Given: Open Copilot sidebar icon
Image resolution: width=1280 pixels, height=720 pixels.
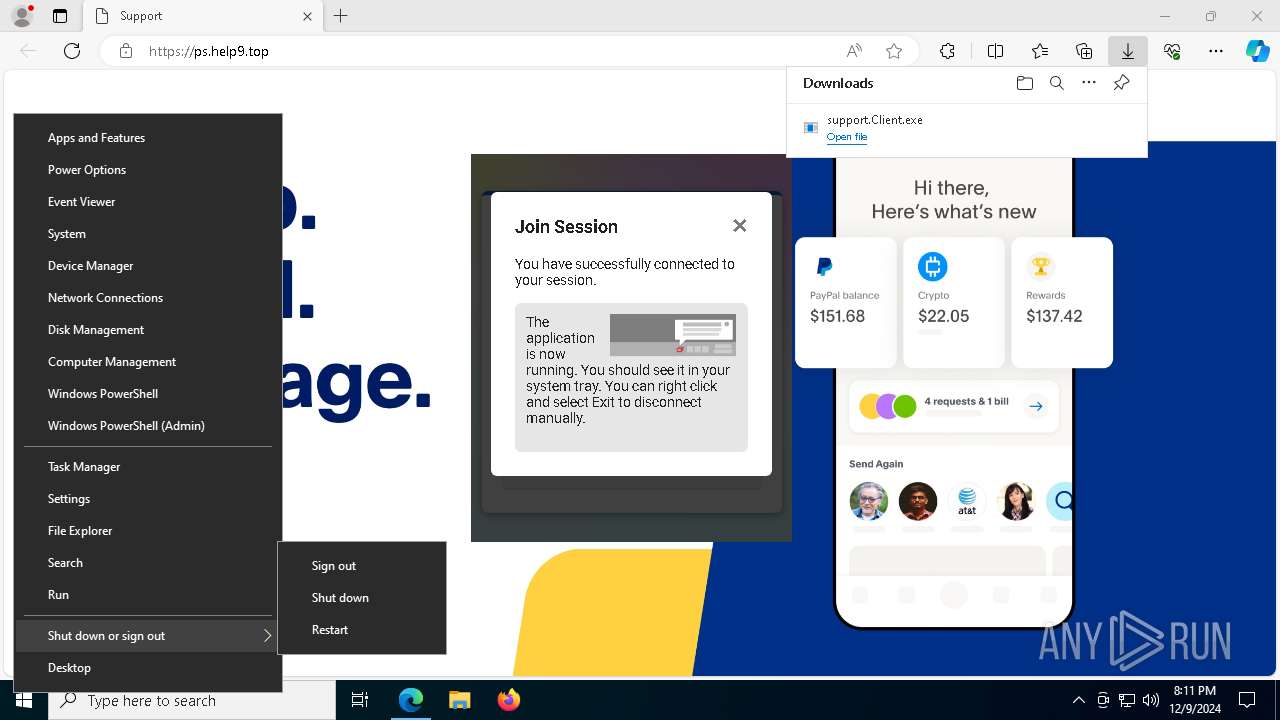Looking at the screenshot, I should pos(1257,51).
